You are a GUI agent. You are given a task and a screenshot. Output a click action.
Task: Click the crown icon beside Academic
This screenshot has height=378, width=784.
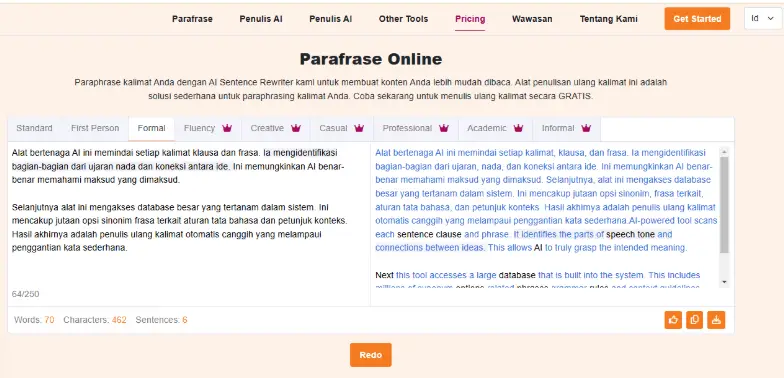[x=518, y=128]
